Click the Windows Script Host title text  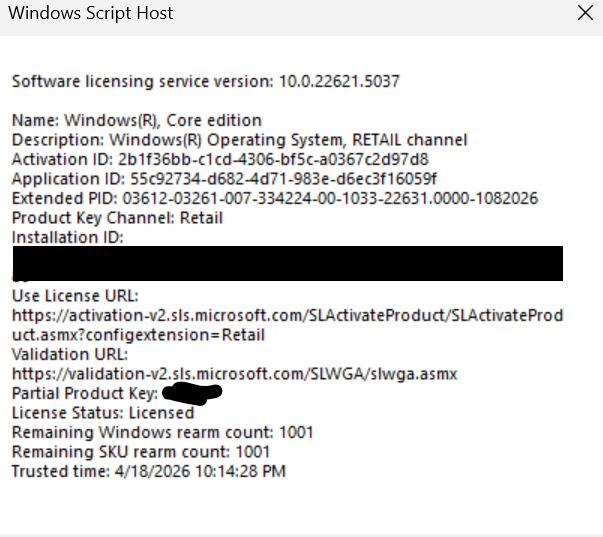click(91, 13)
